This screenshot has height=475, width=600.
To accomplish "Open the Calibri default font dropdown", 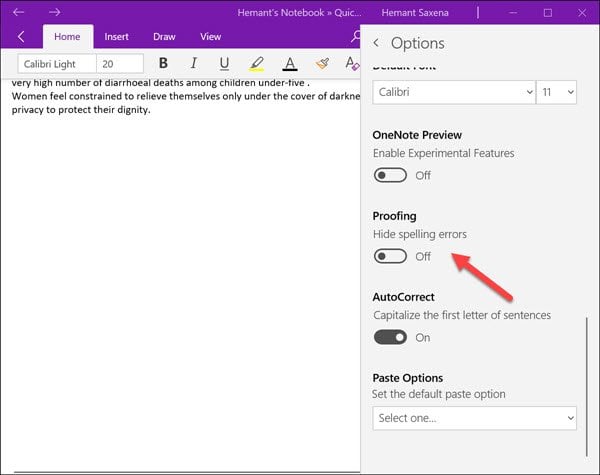I will 454,92.
